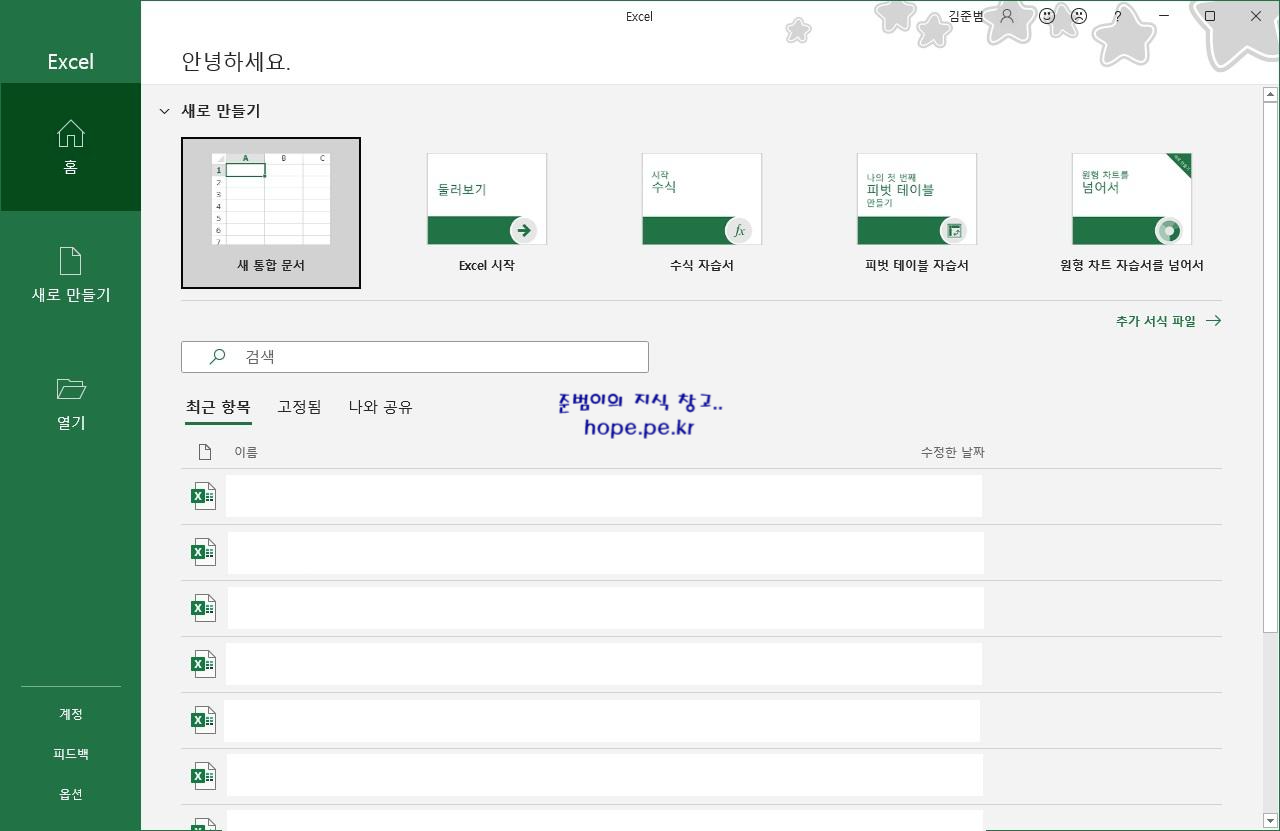Switch to the 최근 항목 tab
The height and width of the screenshot is (831, 1280).
coord(218,407)
